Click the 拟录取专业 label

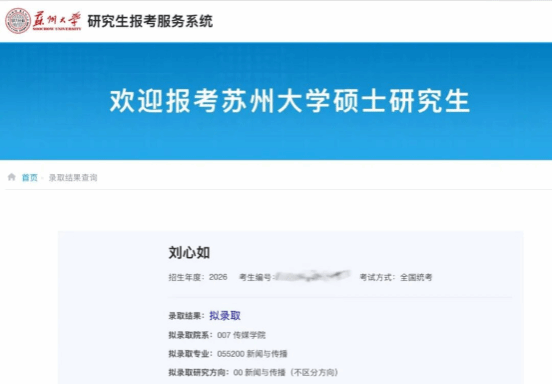190,354
